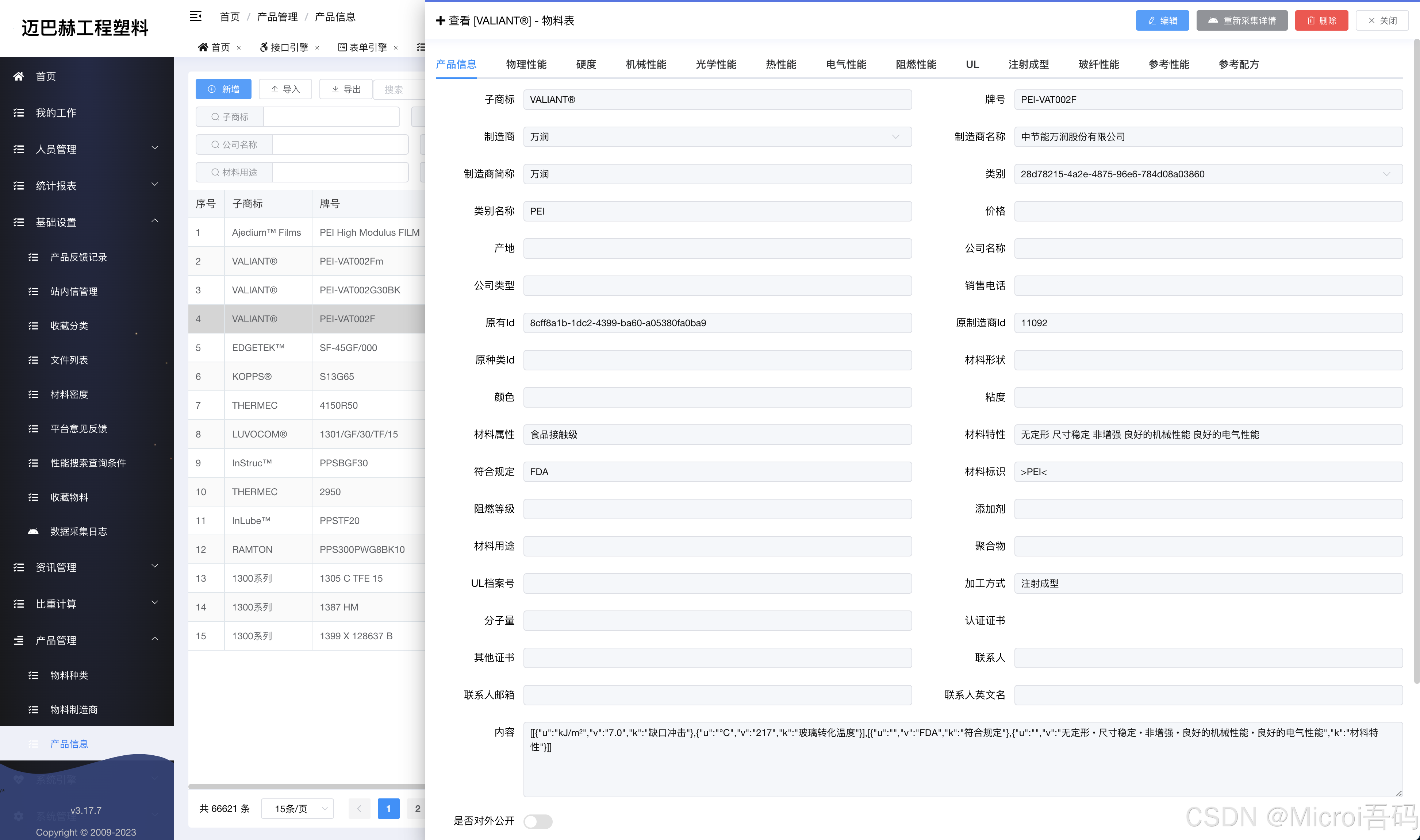Open the 制造商 dropdown showing 万润
The image size is (1420, 840).
click(717, 136)
